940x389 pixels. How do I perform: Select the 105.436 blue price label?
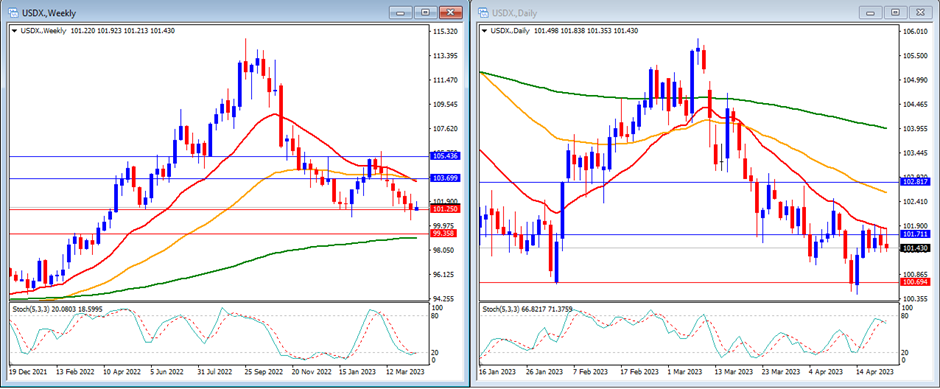[445, 156]
